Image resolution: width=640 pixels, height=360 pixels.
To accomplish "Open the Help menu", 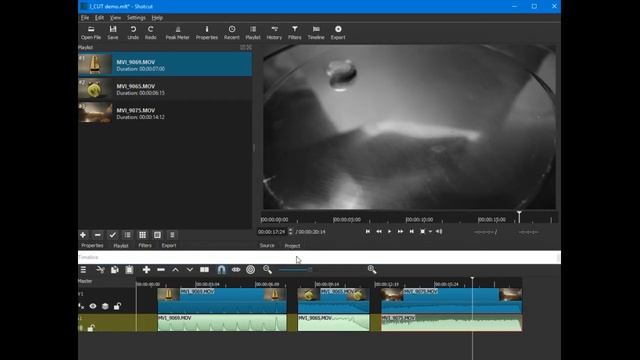I will (157, 18).
